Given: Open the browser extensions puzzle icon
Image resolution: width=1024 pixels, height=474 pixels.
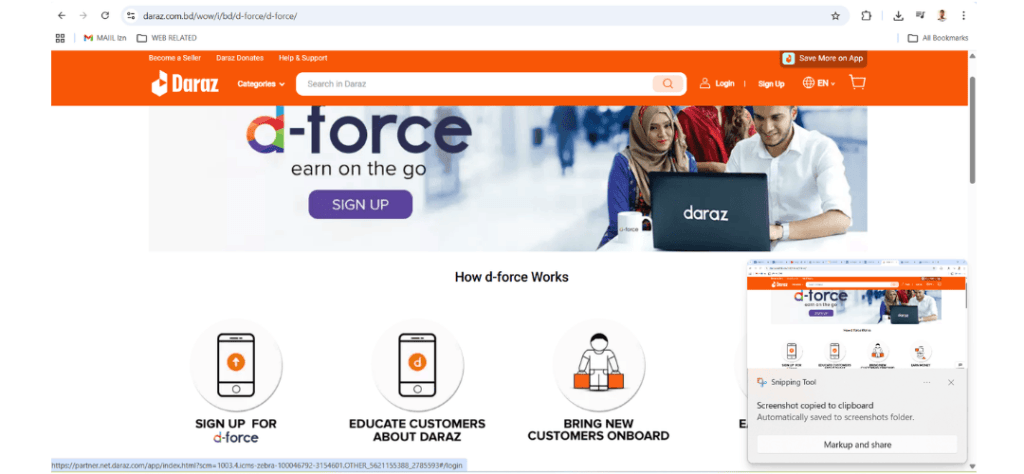Looking at the screenshot, I should pyautogui.click(x=866, y=16).
